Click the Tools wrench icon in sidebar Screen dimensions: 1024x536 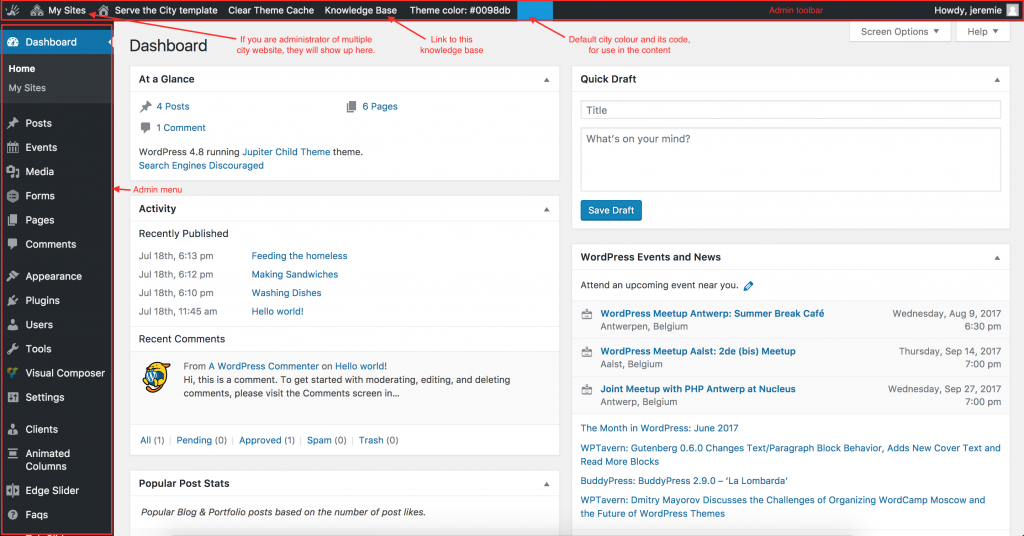click(x=13, y=349)
